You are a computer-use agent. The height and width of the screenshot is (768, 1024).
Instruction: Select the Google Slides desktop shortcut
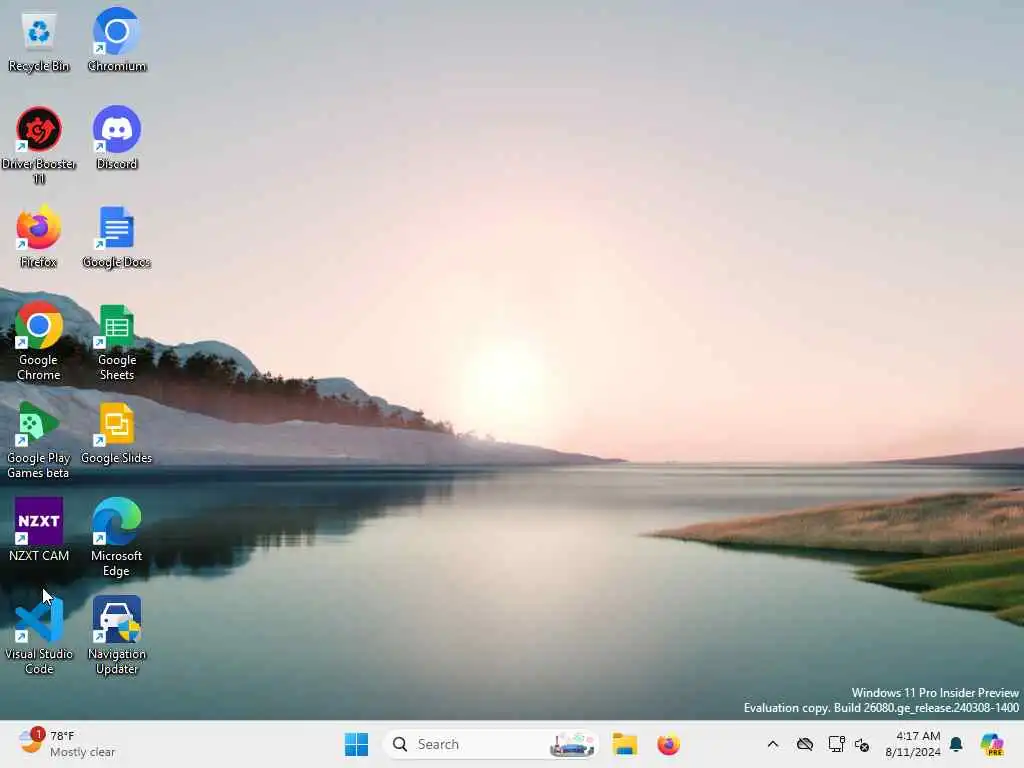(117, 433)
